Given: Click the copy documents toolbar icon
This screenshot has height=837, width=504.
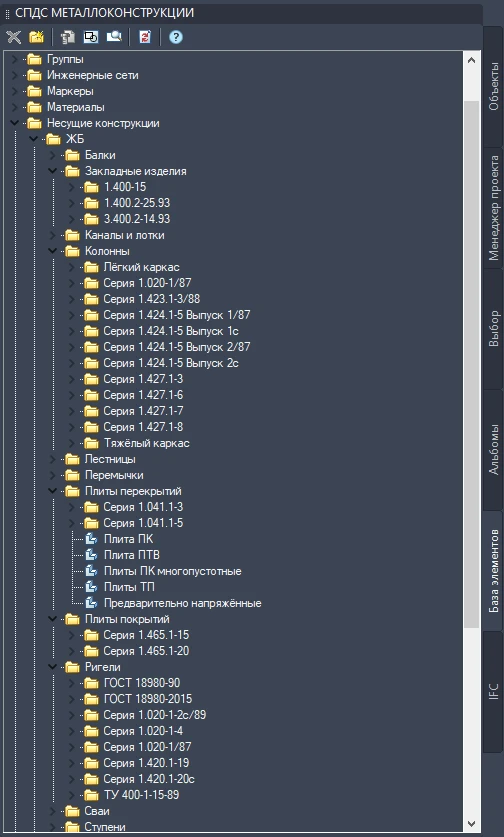Looking at the screenshot, I should 68,37.
